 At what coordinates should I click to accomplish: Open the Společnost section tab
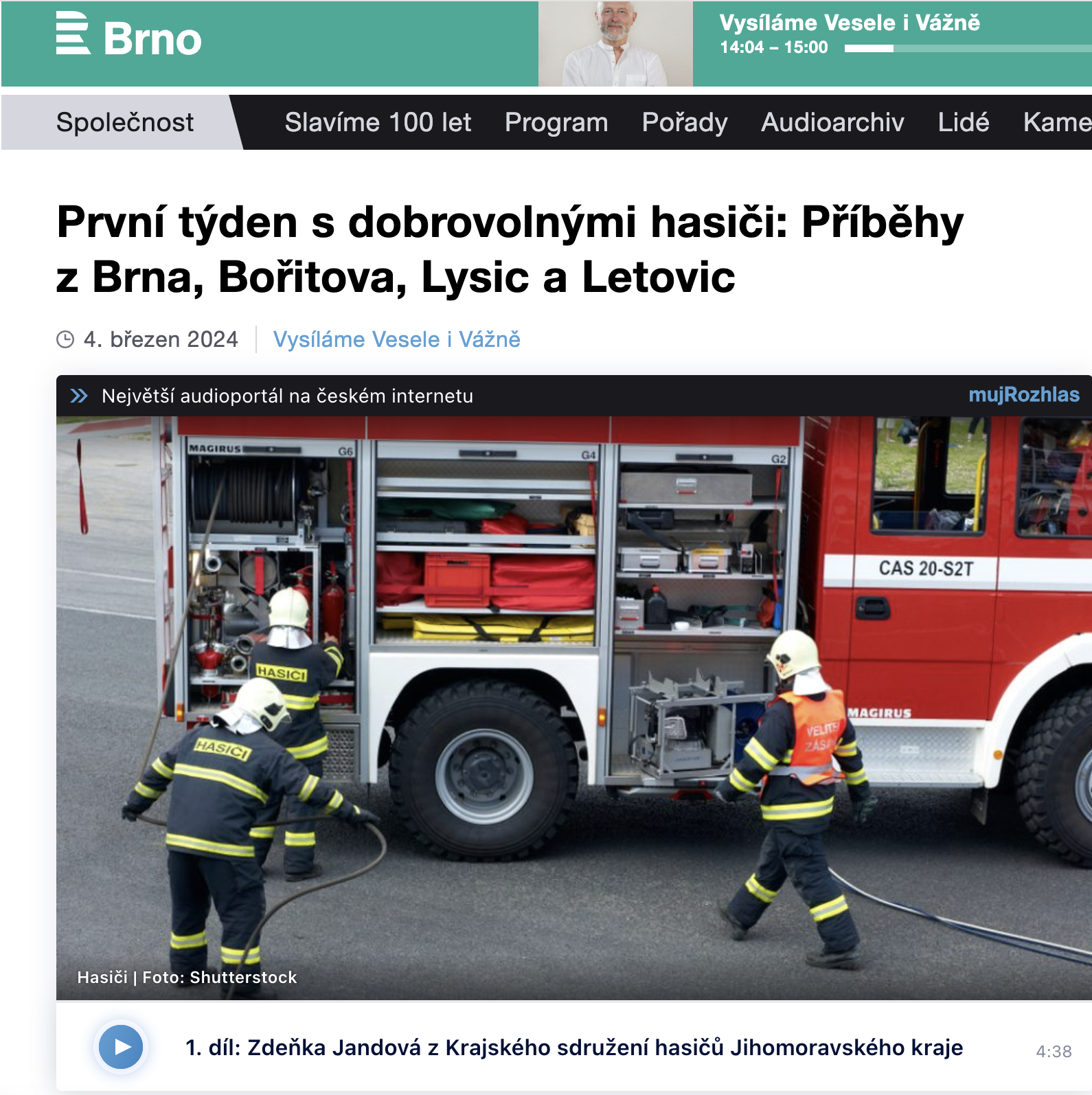point(125,122)
